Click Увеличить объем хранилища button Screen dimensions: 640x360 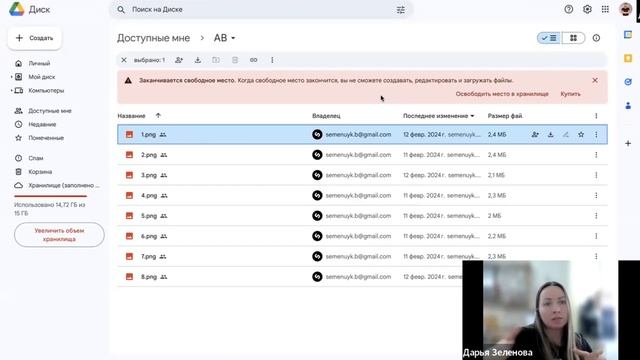[59, 235]
